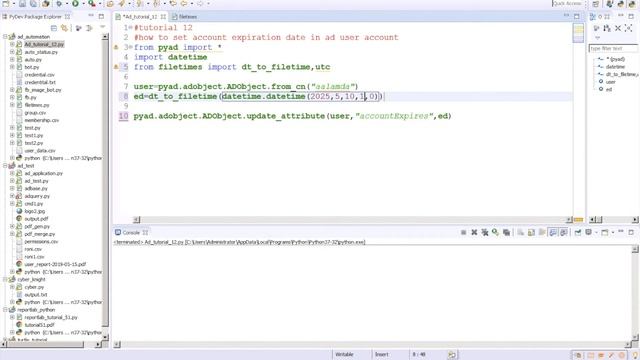Collapse the ad_test project node
The image size is (640, 360).
tap(5, 166)
